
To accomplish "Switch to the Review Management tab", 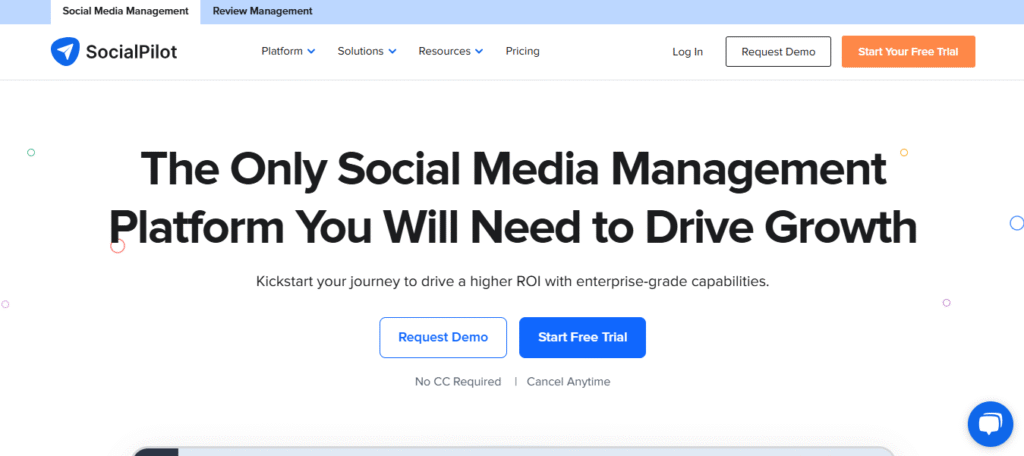I will tap(262, 11).
